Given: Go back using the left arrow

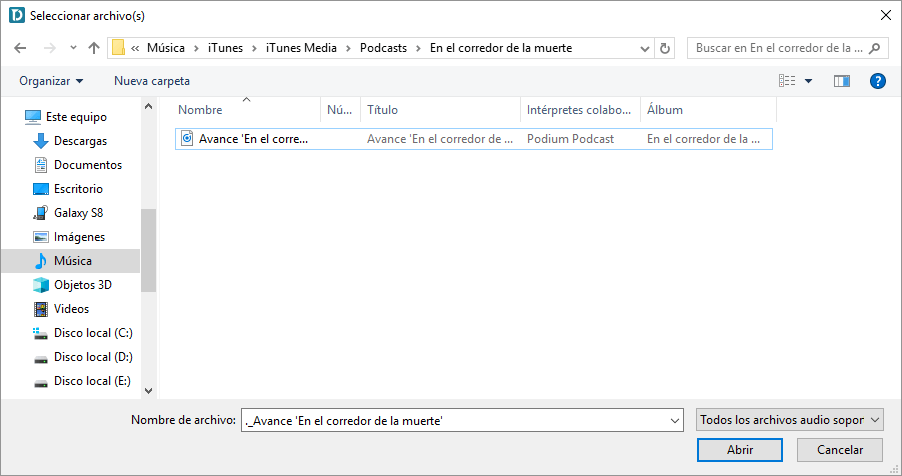Looking at the screenshot, I should click(x=20, y=48).
